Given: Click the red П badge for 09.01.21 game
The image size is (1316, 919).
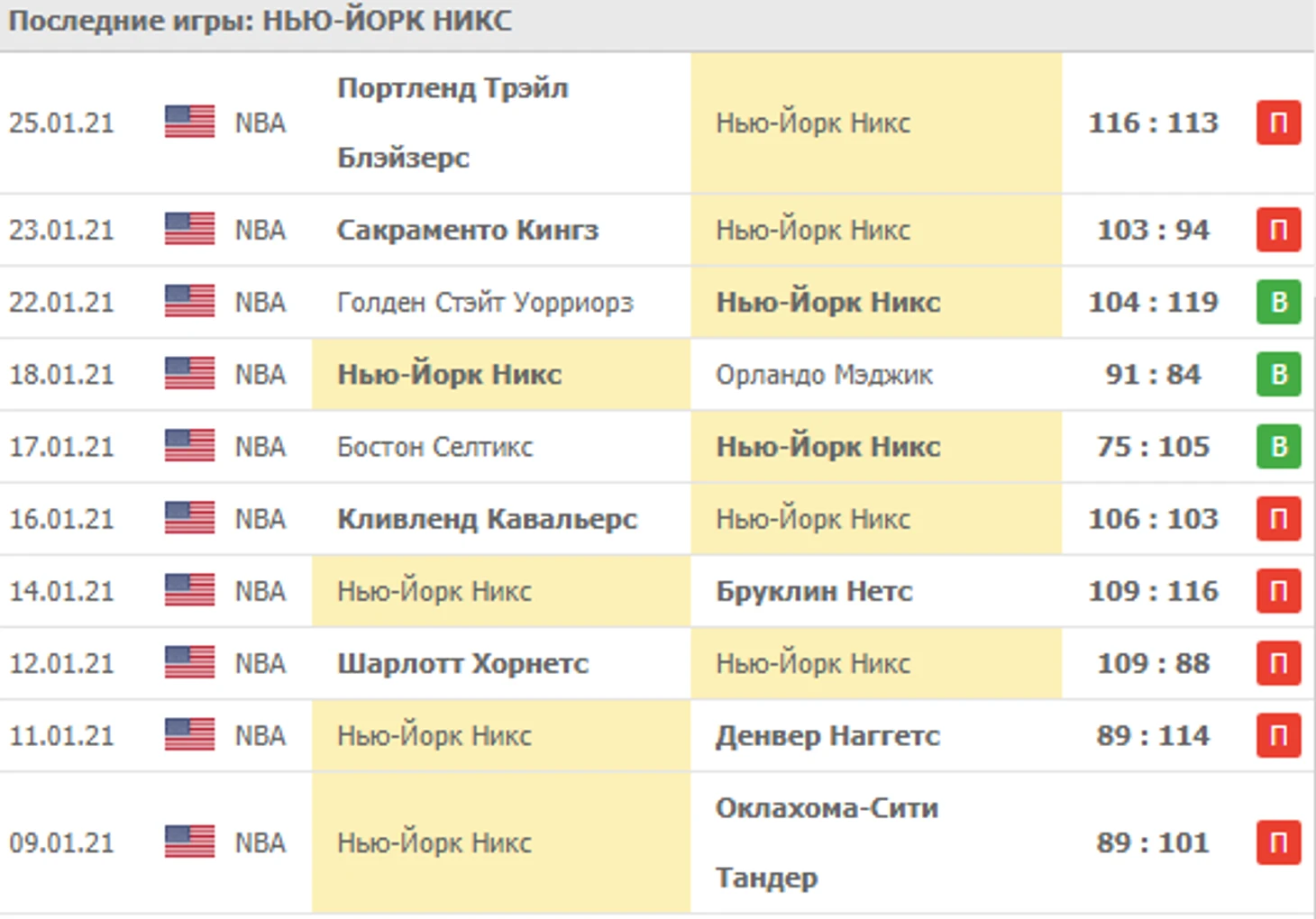Looking at the screenshot, I should coord(1278,843).
